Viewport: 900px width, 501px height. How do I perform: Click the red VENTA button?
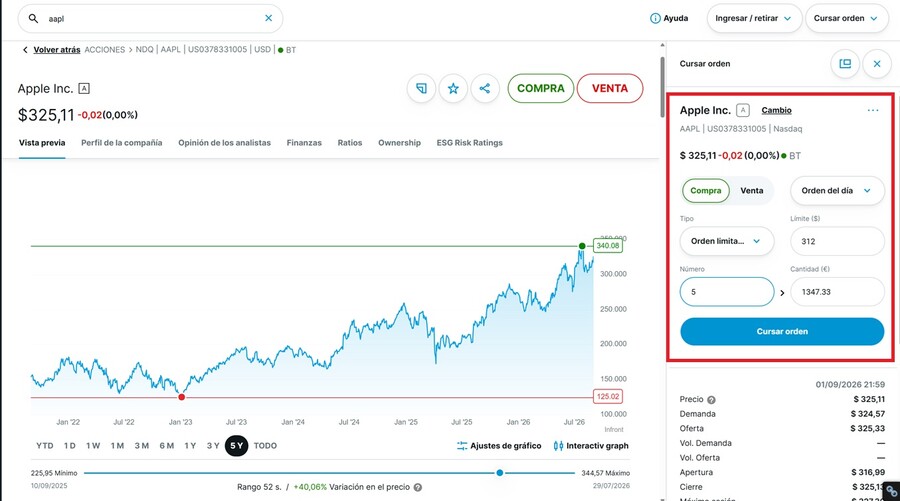click(610, 88)
